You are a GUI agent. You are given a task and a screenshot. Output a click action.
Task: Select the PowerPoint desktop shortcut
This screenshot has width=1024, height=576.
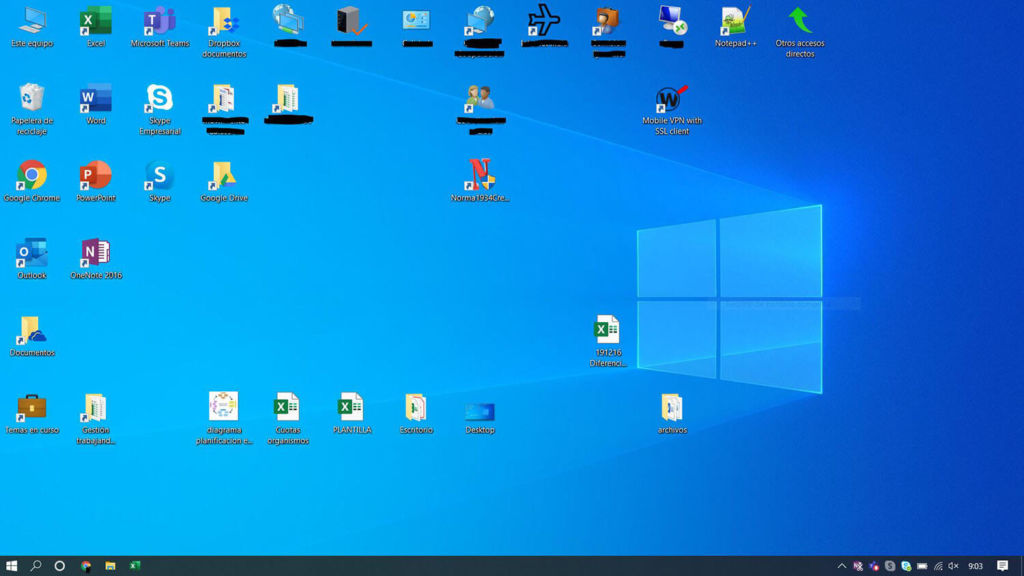(95, 177)
